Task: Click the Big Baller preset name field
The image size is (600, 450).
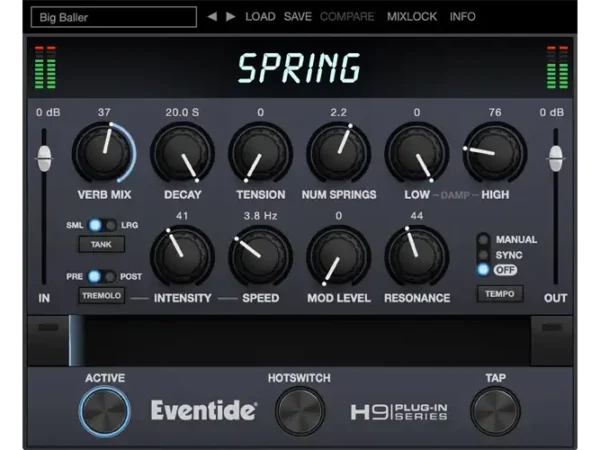Action: [114, 17]
